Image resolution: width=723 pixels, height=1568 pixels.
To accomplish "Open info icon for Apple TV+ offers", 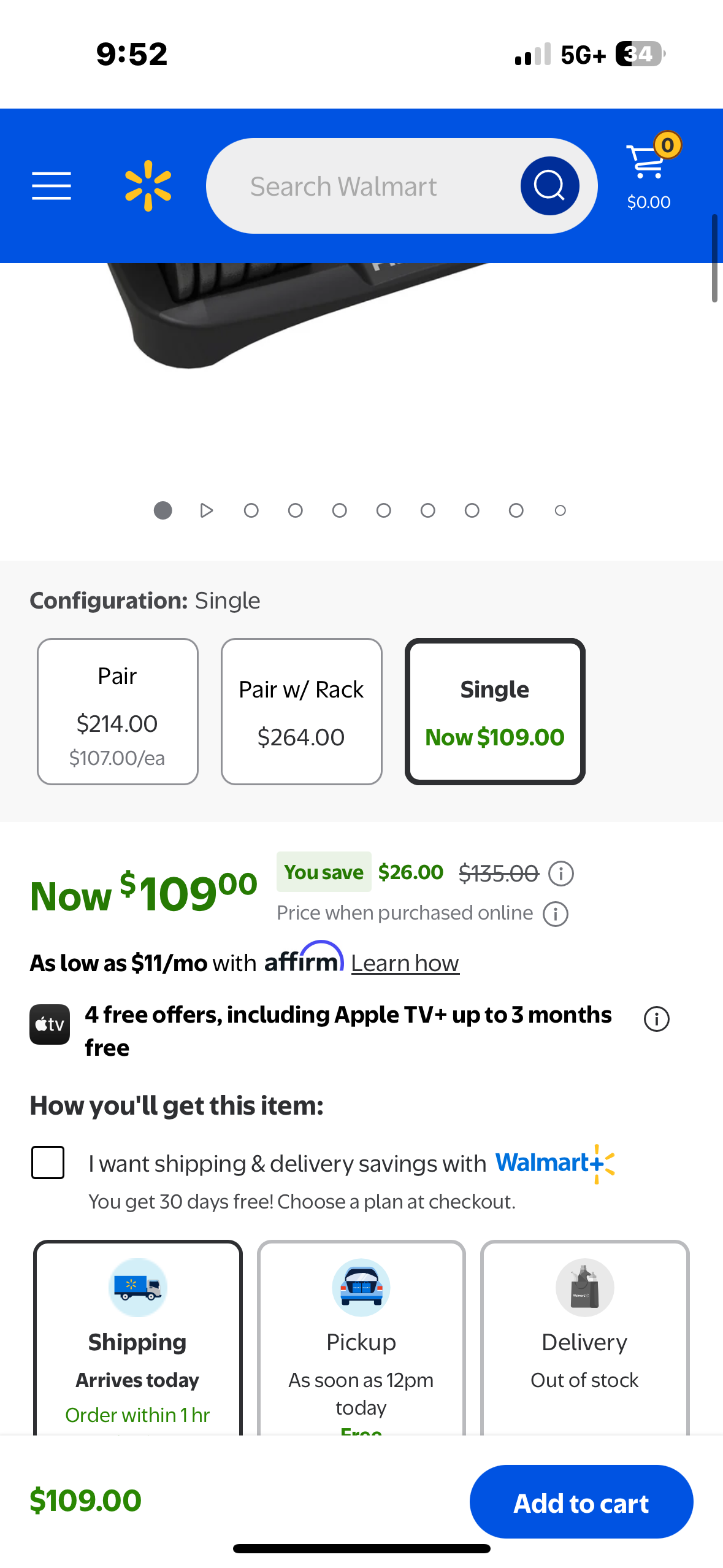I will (656, 1019).
